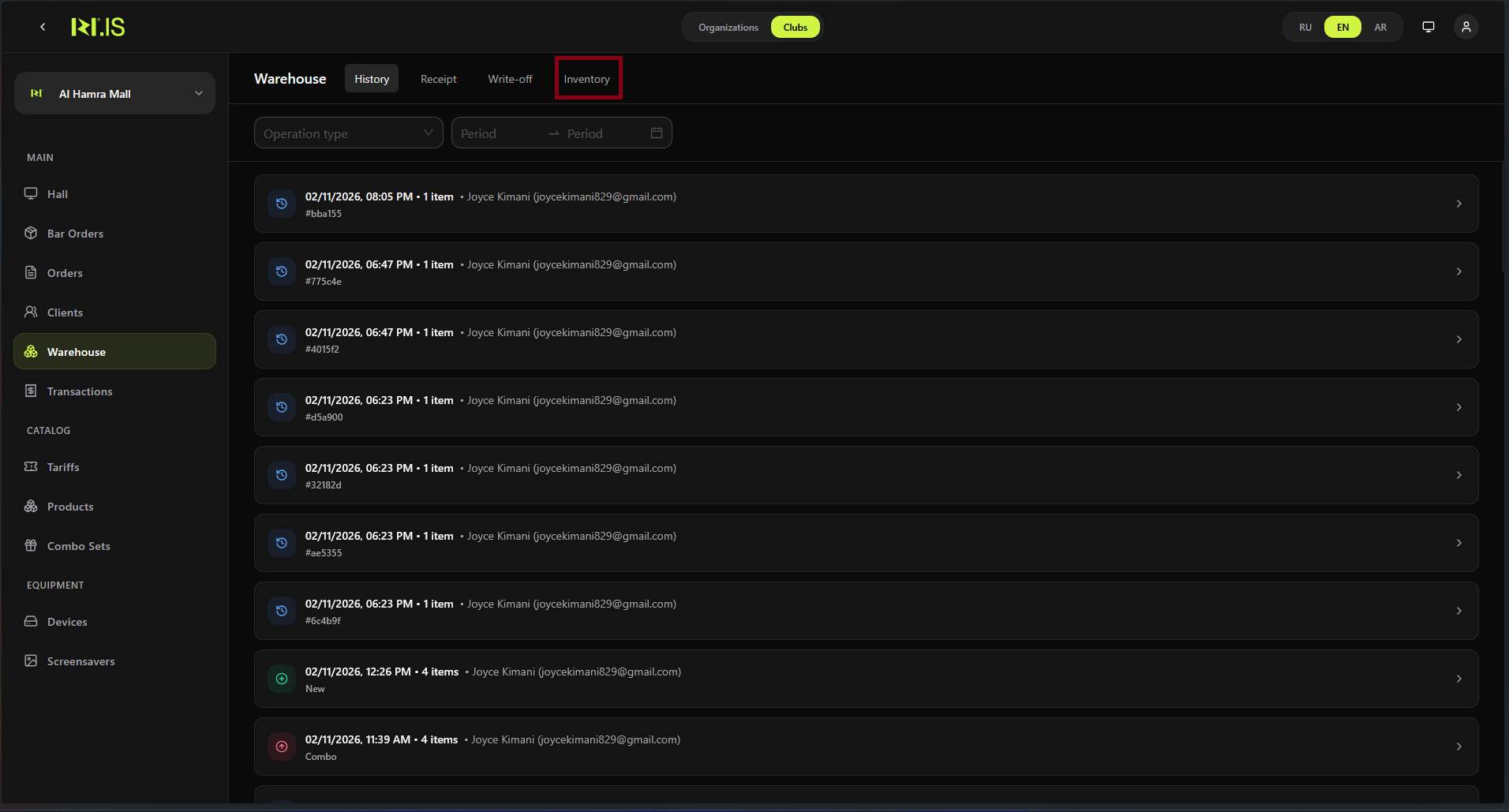
Task: Open the Products catalog icon
Action: 30,506
